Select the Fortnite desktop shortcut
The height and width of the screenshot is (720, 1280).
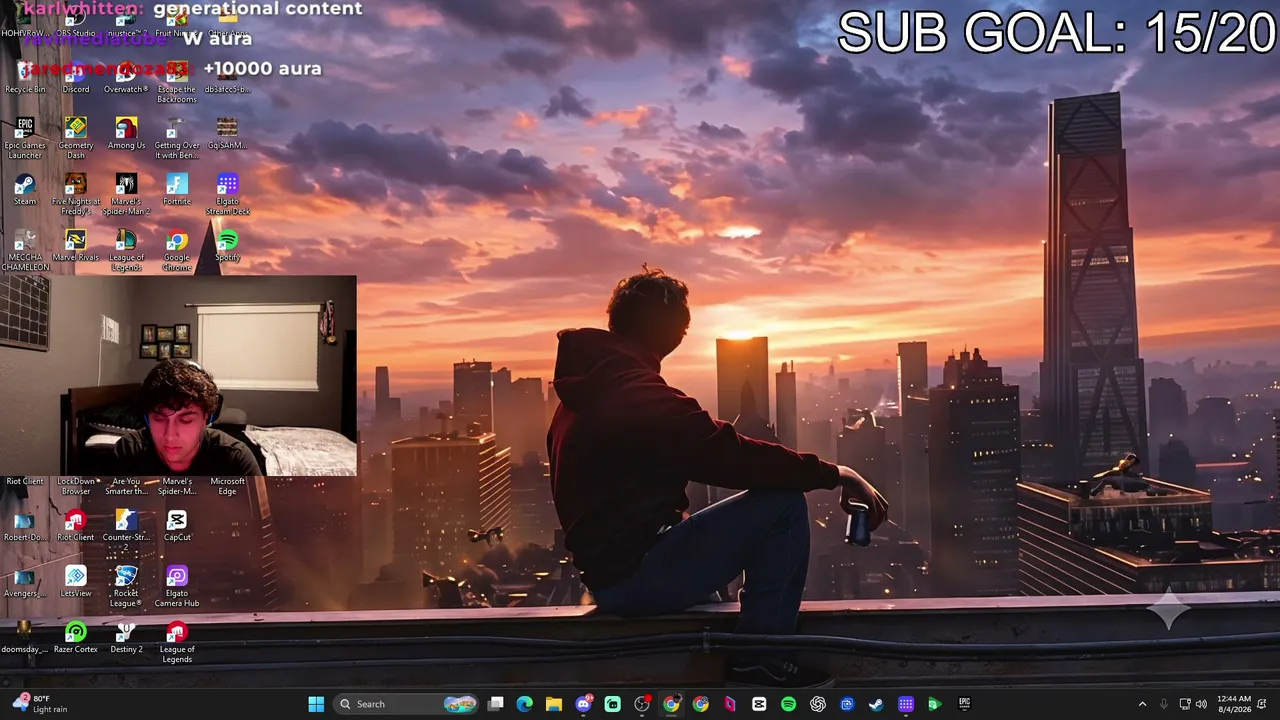177,190
